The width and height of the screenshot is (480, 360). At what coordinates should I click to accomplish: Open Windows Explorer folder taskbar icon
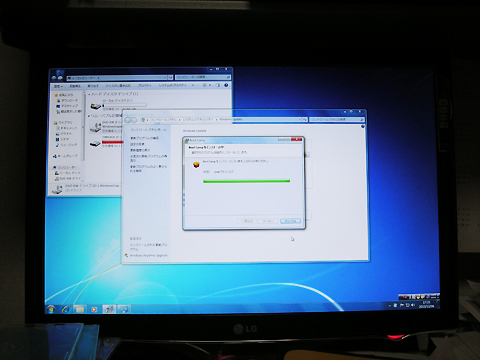(80, 310)
